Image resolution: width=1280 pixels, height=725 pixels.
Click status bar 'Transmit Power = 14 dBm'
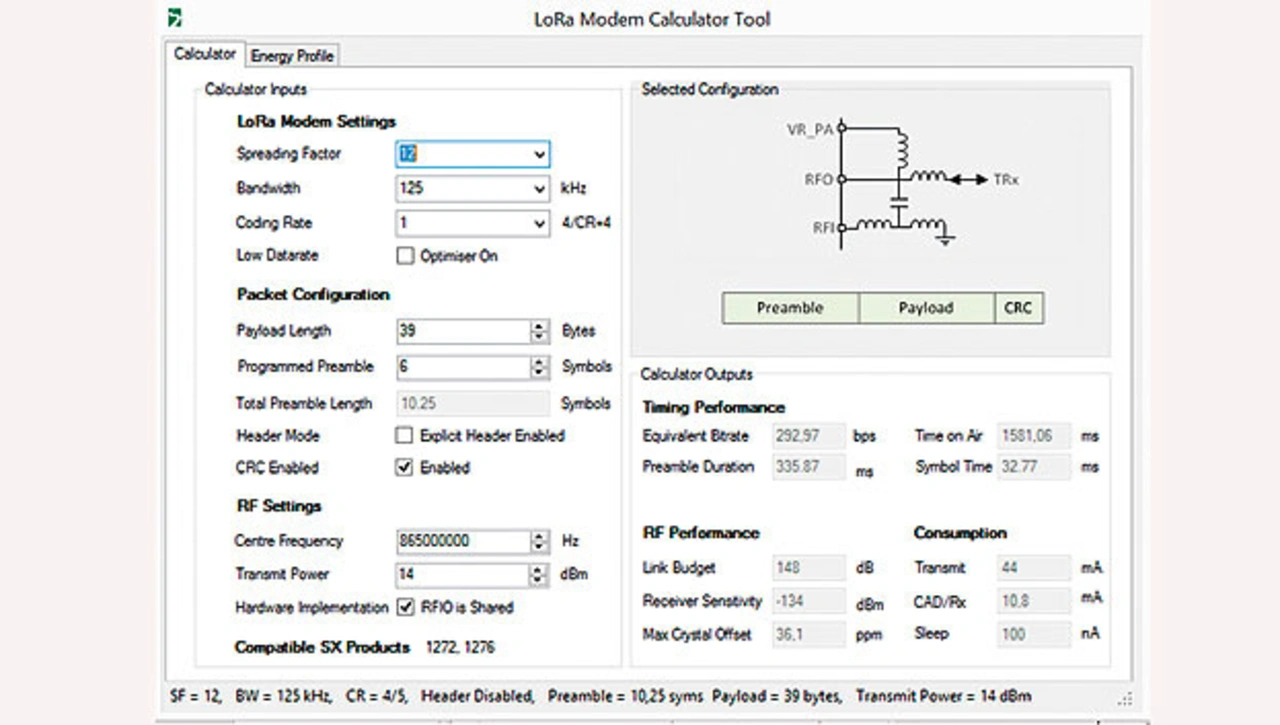tap(943, 696)
